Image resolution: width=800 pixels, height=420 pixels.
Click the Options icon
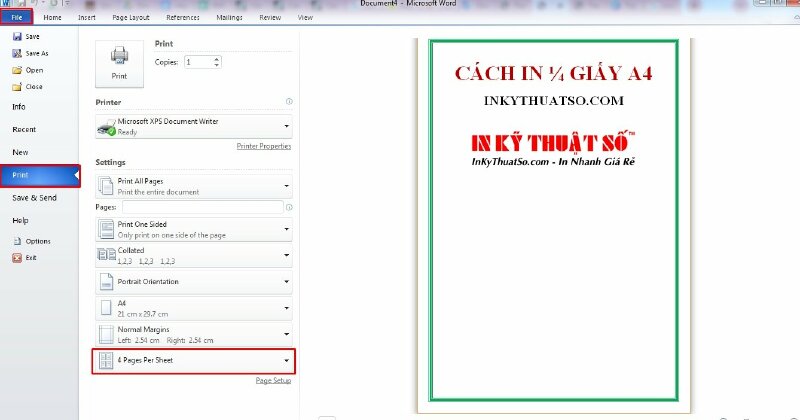coord(17,241)
